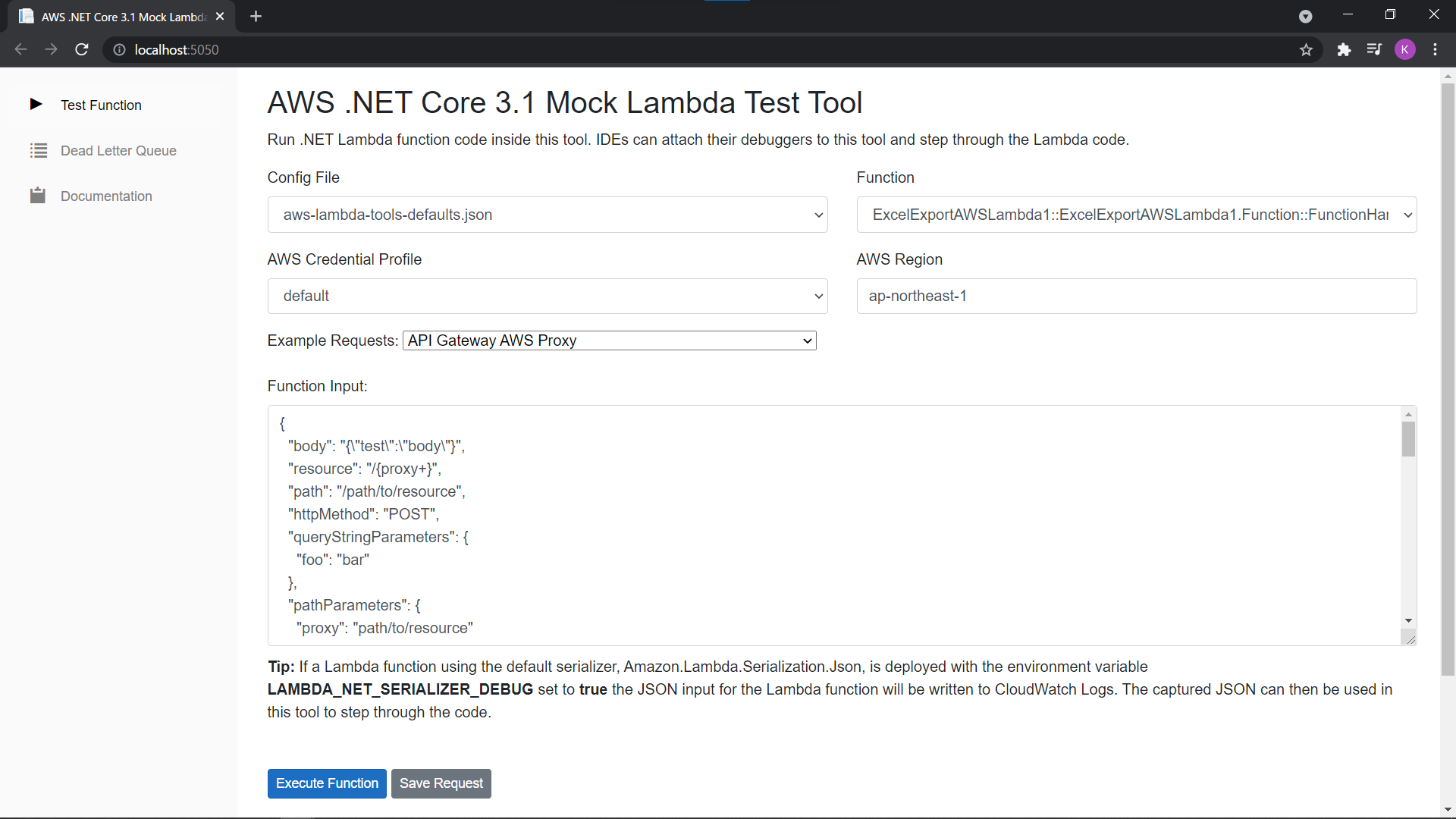Image resolution: width=1456 pixels, height=819 pixels.
Task: Open the media control icon in toolbar
Action: [1374, 49]
